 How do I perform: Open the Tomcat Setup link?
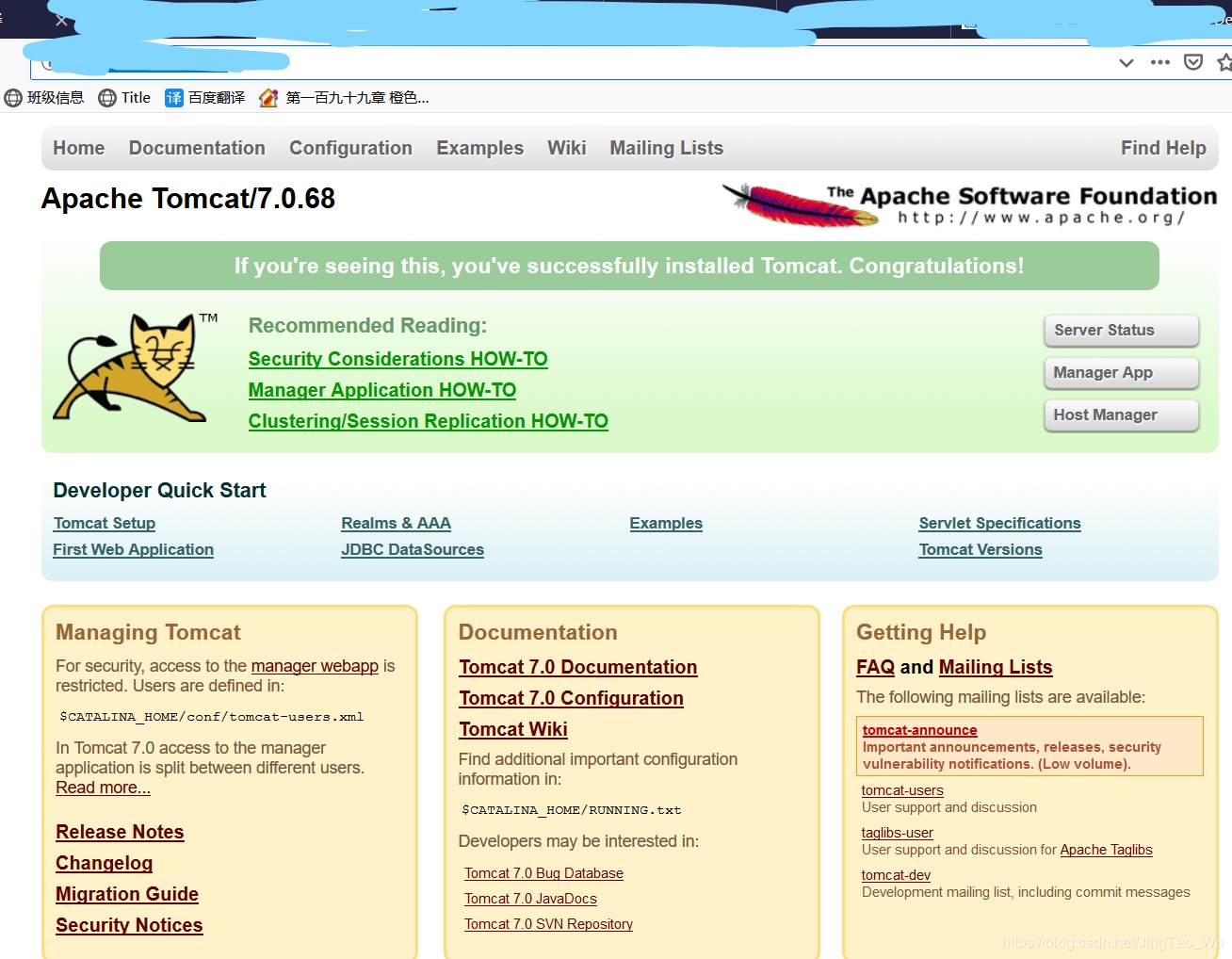pyautogui.click(x=105, y=524)
